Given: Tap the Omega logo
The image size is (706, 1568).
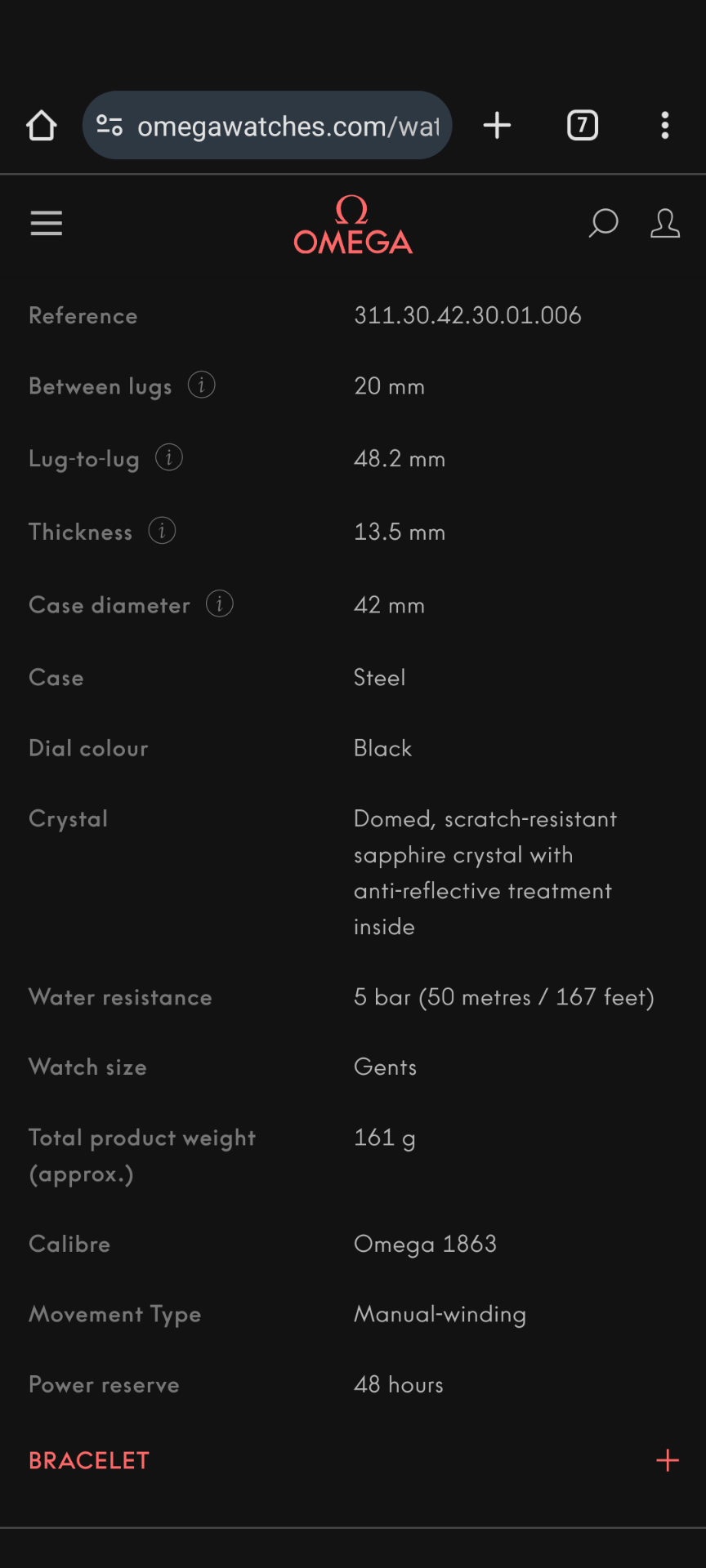Looking at the screenshot, I should click(x=353, y=225).
